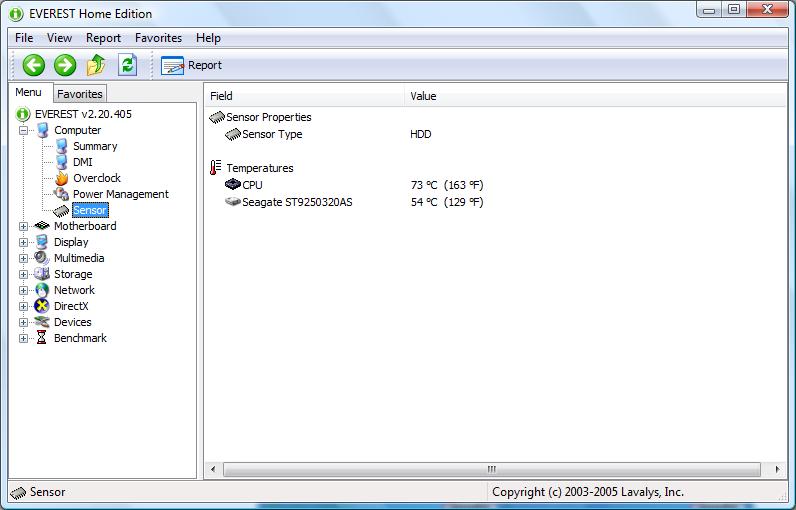This screenshot has width=796, height=510.
Task: Click the DMI computer icon
Action: tap(61, 162)
